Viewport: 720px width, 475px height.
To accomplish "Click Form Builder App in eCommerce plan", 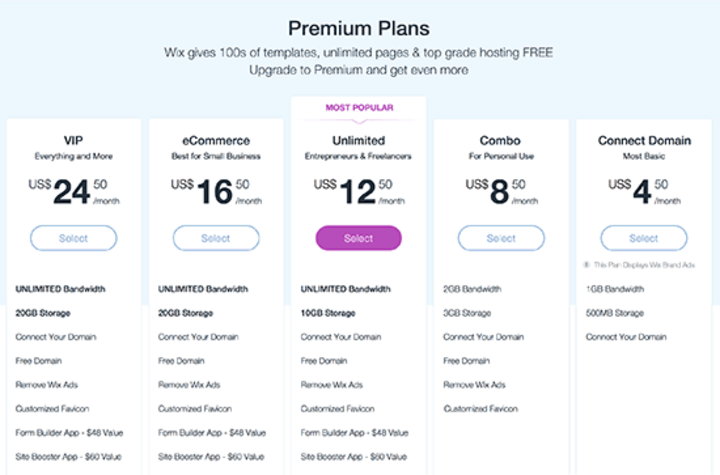I will tap(212, 432).
